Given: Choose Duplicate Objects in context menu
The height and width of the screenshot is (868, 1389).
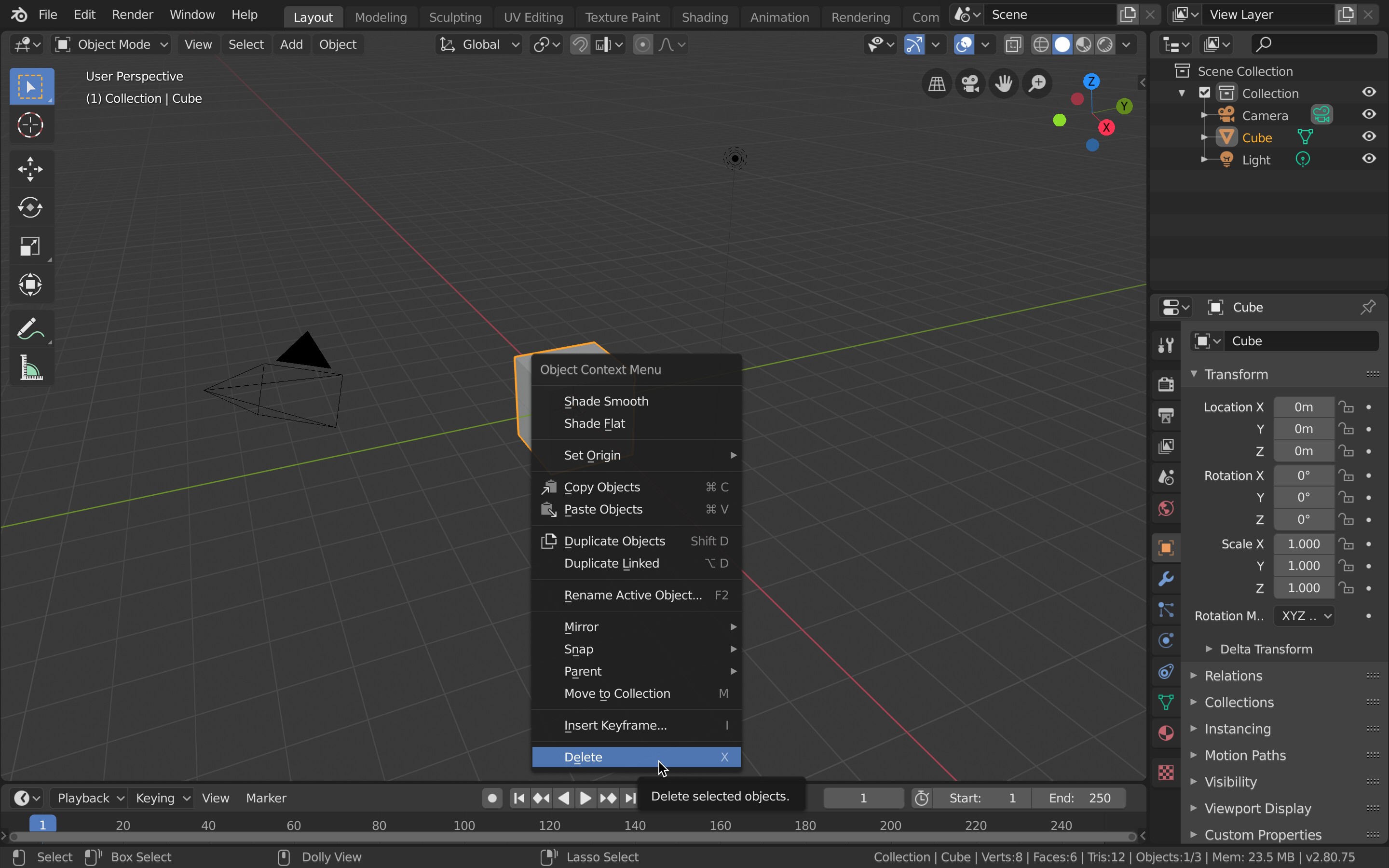Looking at the screenshot, I should [636, 541].
